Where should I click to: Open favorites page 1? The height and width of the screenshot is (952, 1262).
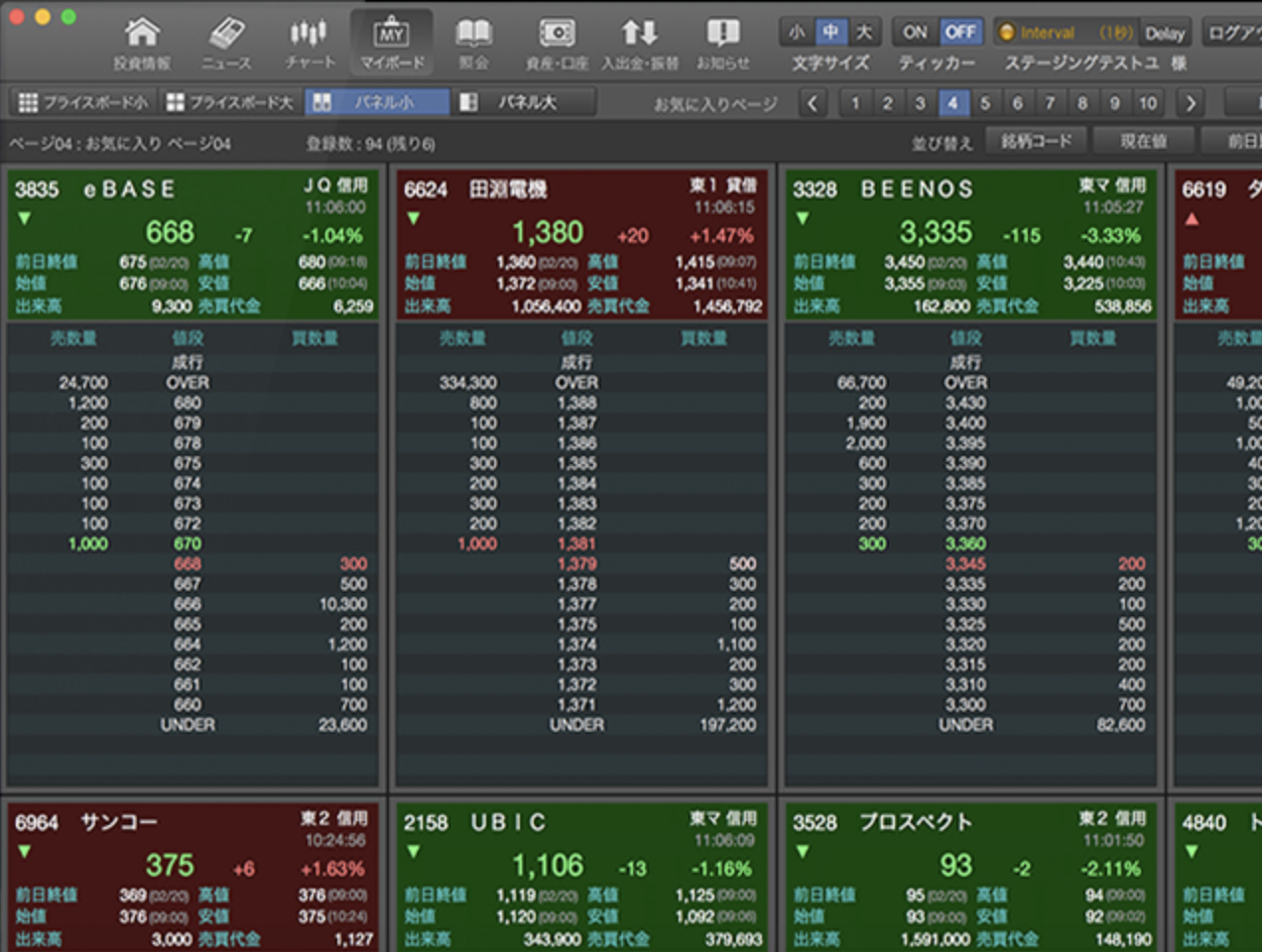(x=855, y=102)
